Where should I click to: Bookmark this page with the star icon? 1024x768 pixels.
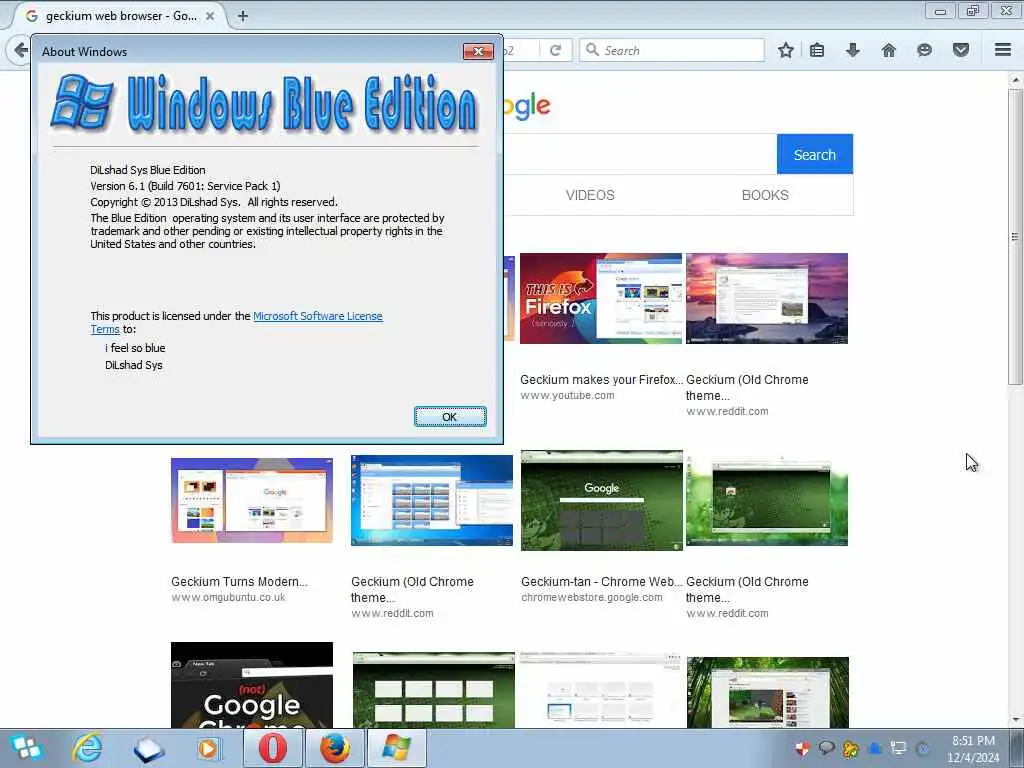coord(786,50)
